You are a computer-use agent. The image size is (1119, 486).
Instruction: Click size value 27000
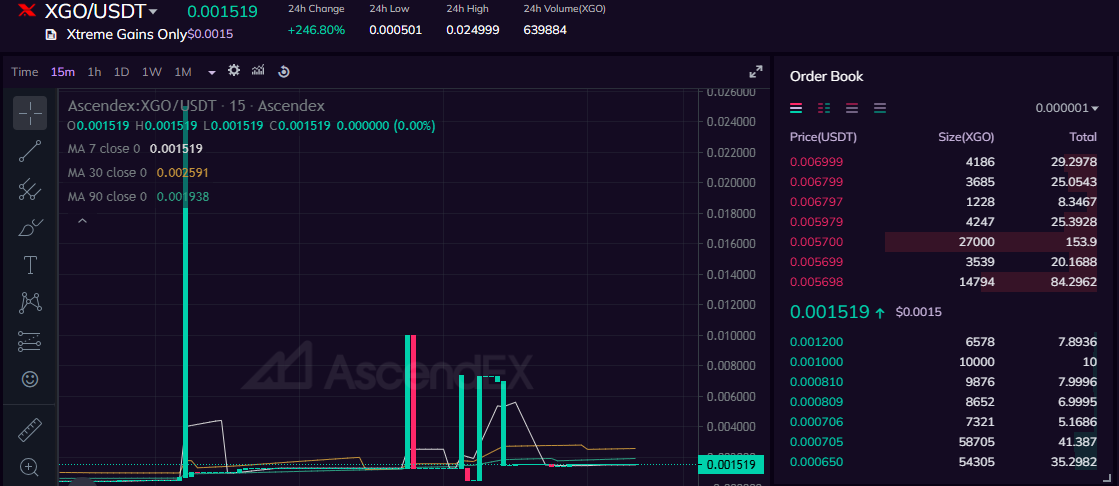[x=977, y=242]
